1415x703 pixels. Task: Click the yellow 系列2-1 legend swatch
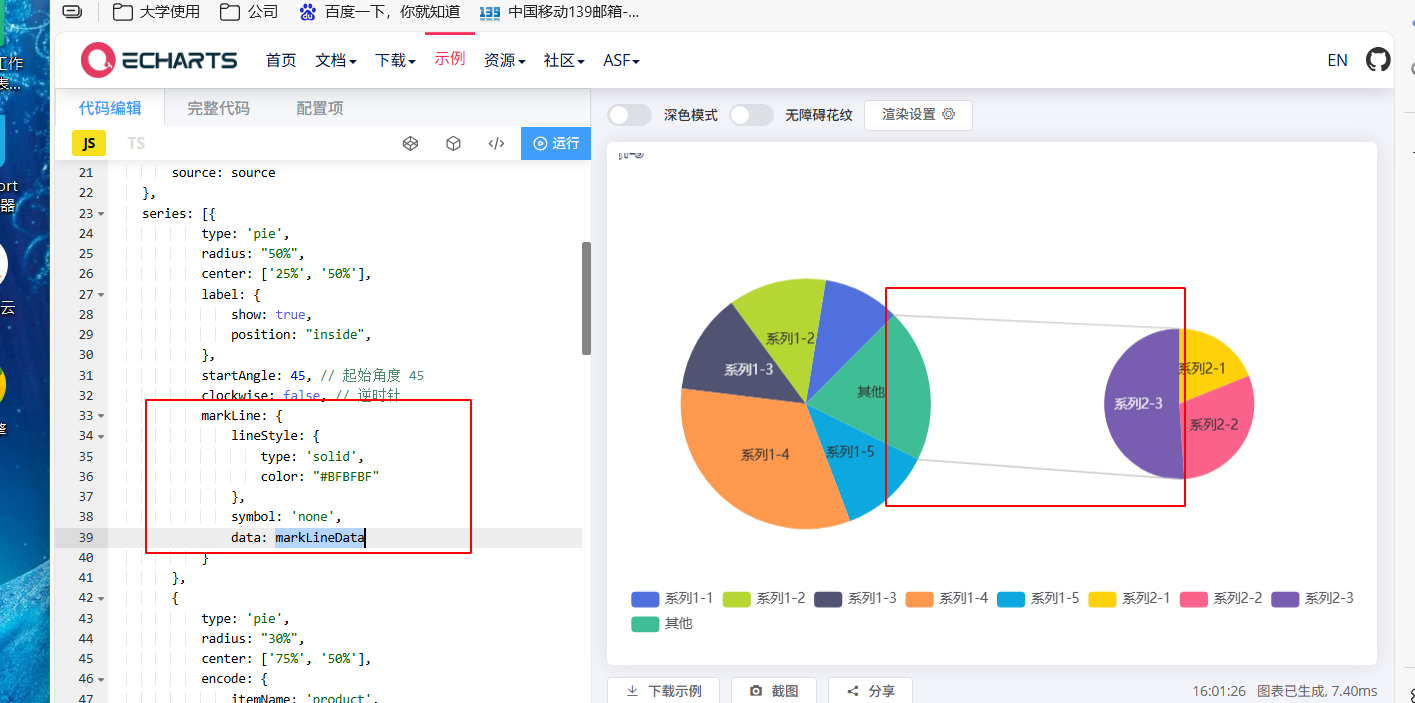(x=1102, y=598)
